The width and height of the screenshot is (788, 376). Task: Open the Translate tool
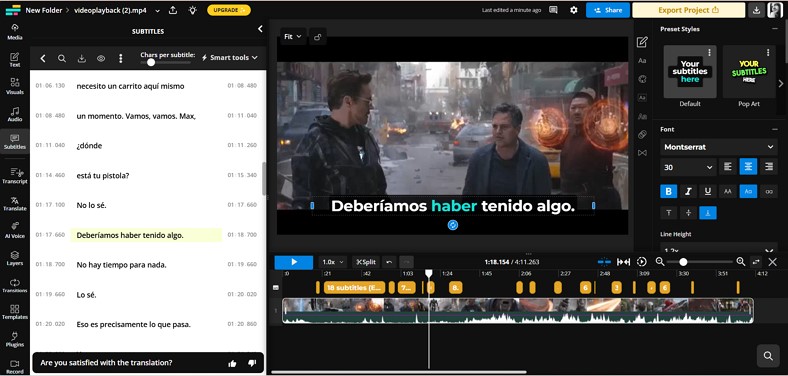(x=15, y=203)
